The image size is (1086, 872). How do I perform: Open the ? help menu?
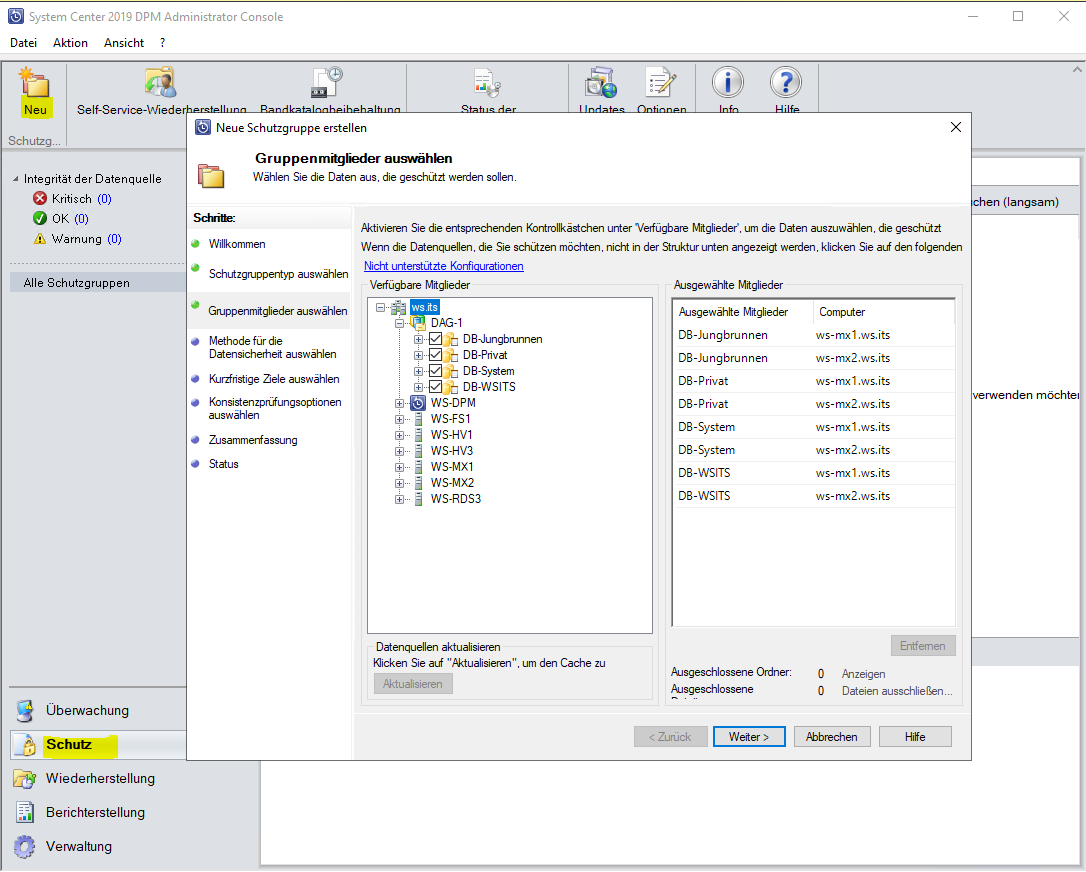[162, 43]
